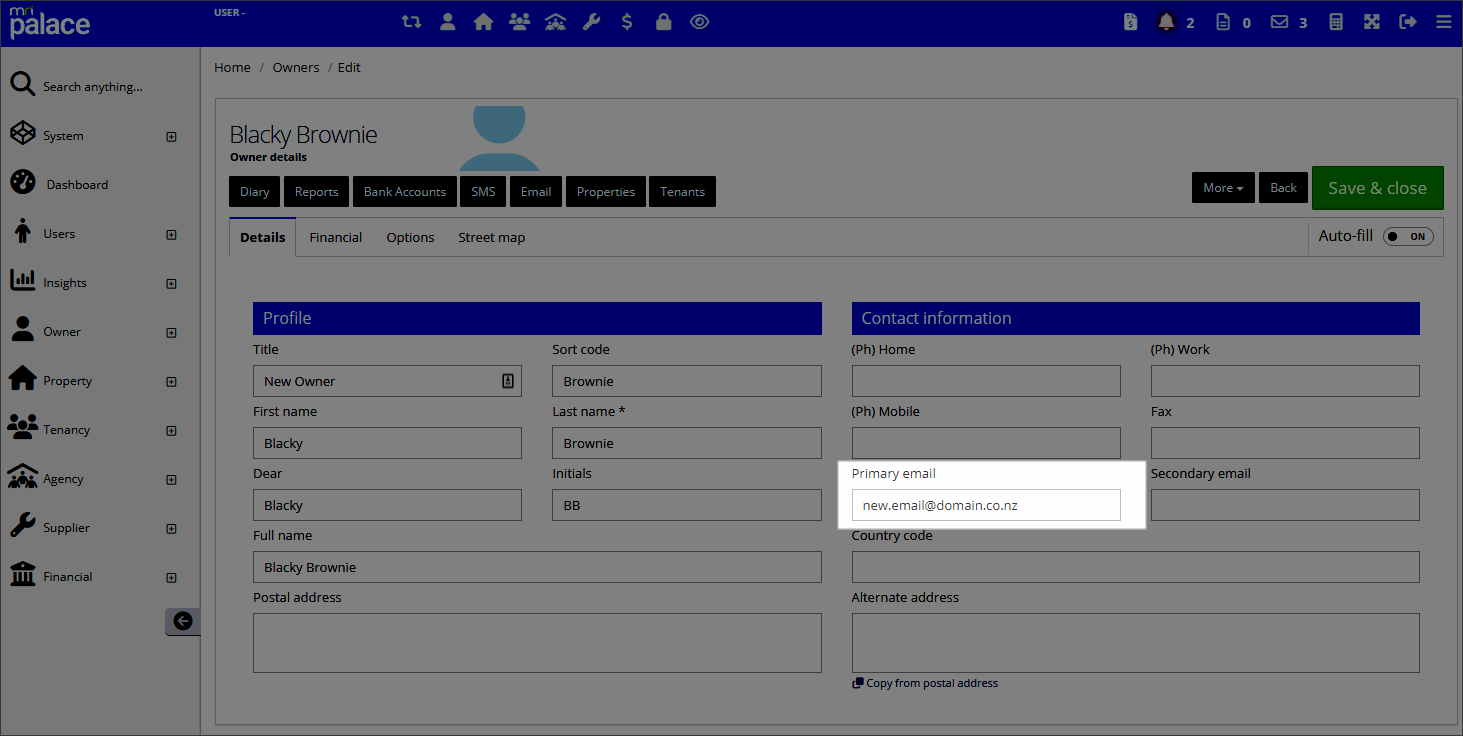The image size is (1463, 736).
Task: Open the single person icon in top bar
Action: pyautogui.click(x=448, y=21)
